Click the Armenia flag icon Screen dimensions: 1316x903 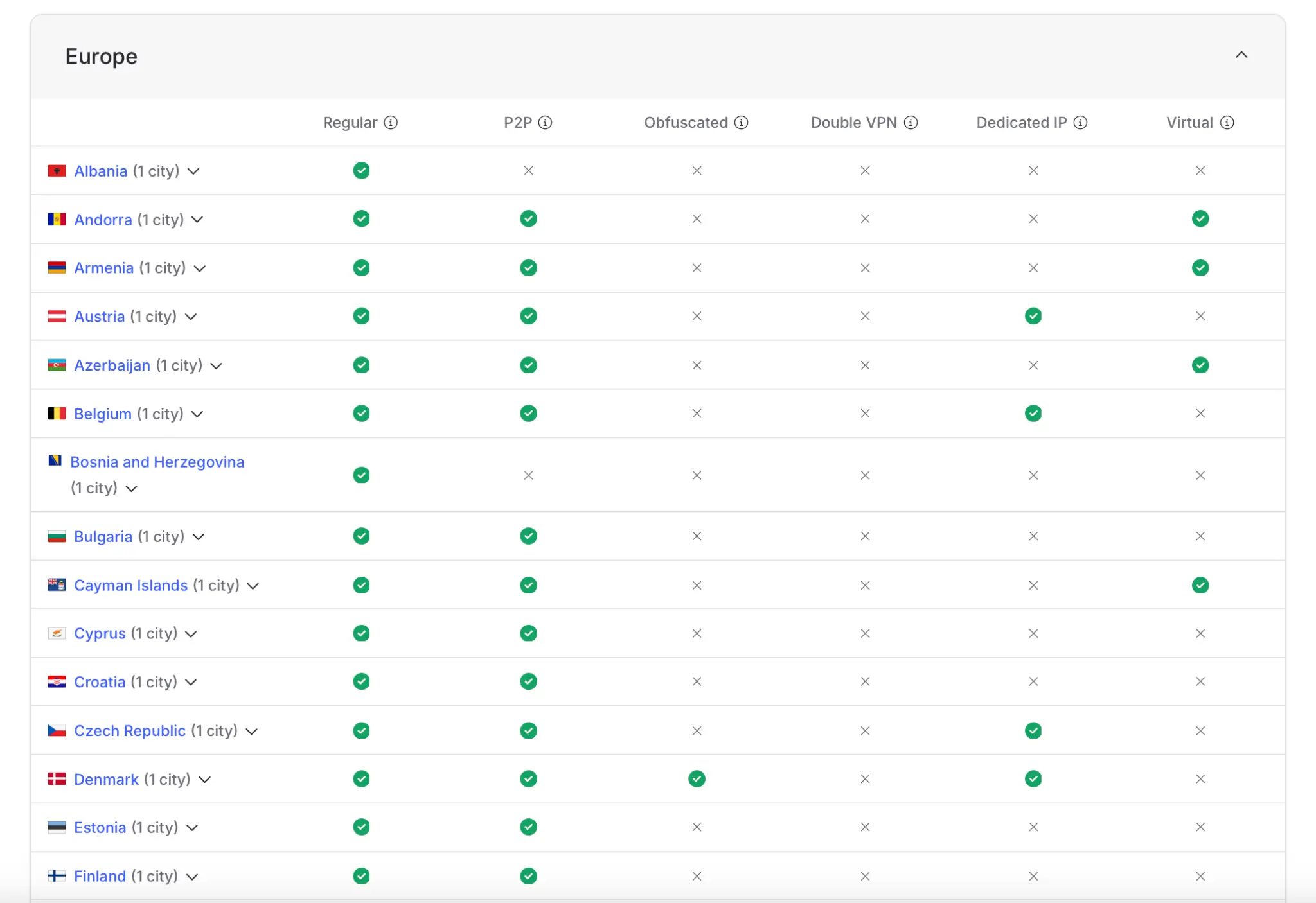(x=57, y=268)
